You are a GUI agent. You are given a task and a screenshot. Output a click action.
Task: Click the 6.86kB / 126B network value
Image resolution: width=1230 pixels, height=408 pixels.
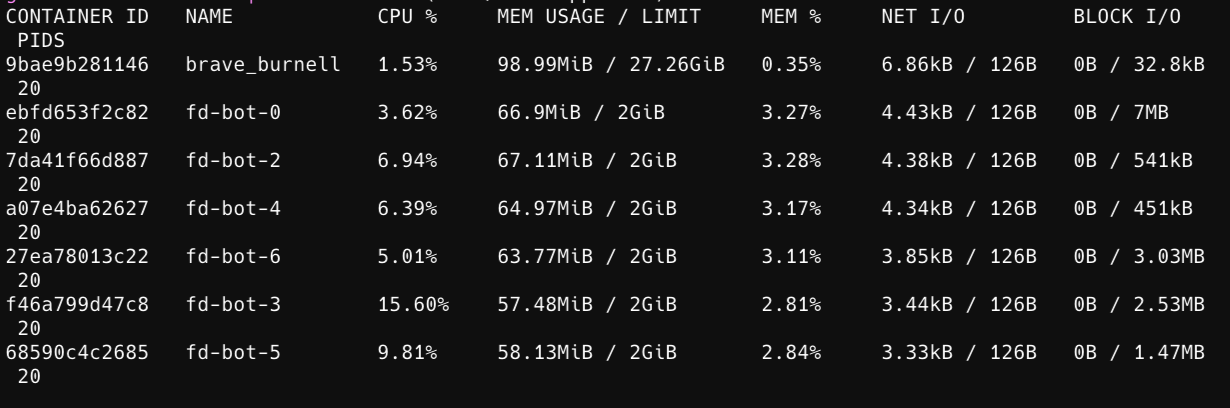[959, 65]
